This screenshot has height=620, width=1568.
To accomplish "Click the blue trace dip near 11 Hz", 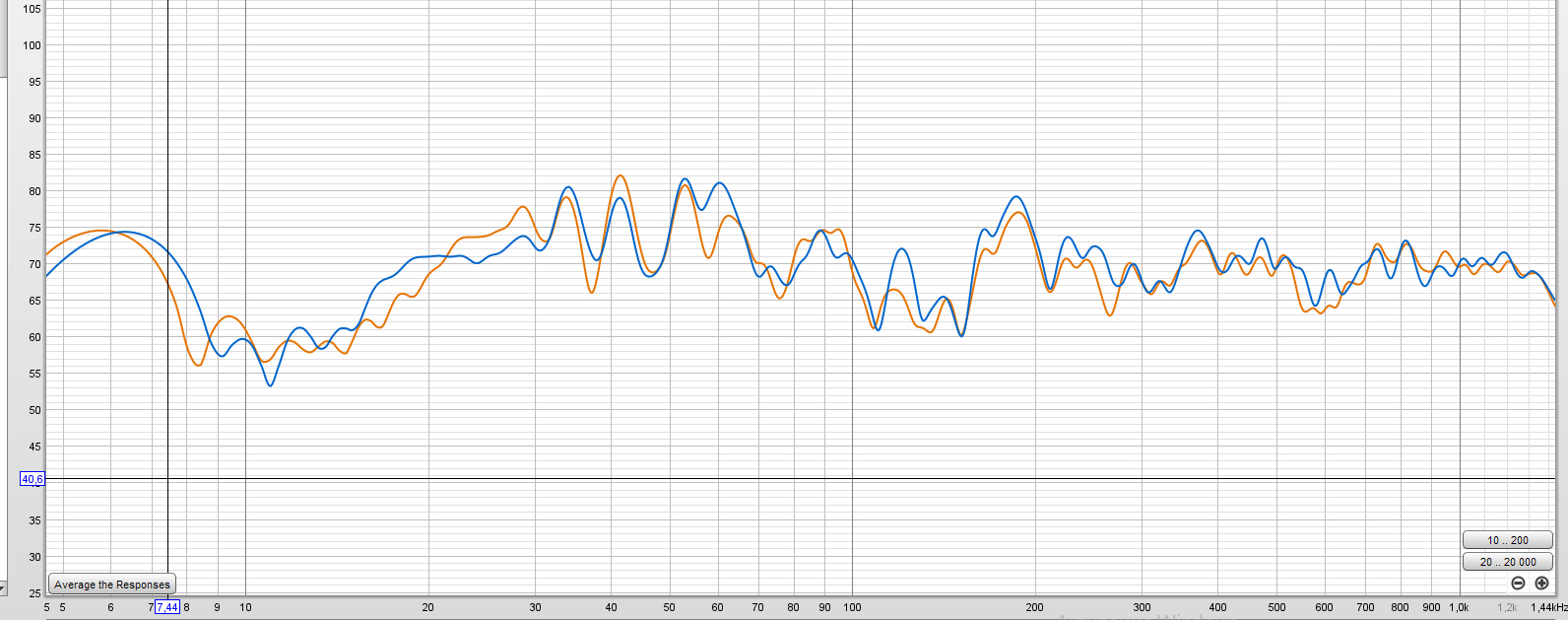I will coord(270,384).
